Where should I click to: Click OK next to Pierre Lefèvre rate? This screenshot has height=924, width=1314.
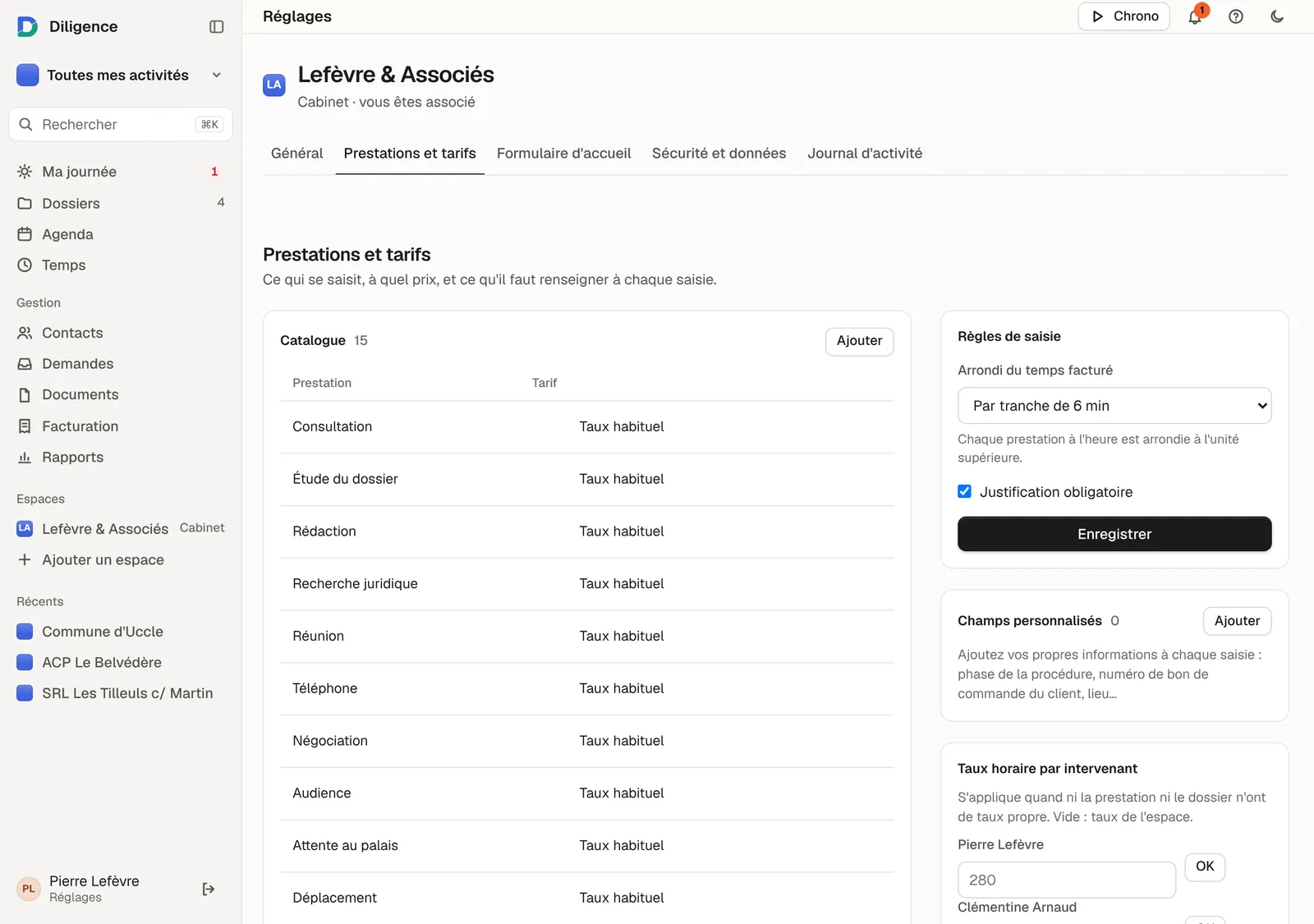click(1205, 867)
